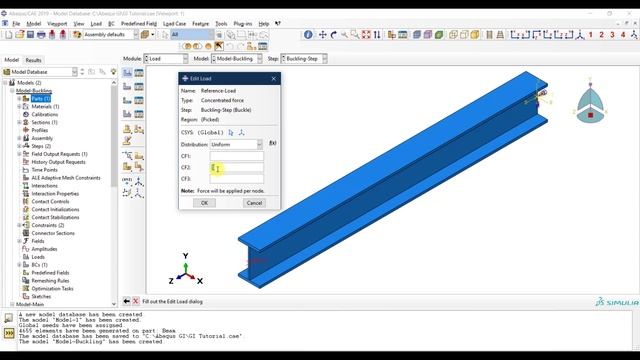
Task: Open the Load Manager icon
Action: [139, 73]
